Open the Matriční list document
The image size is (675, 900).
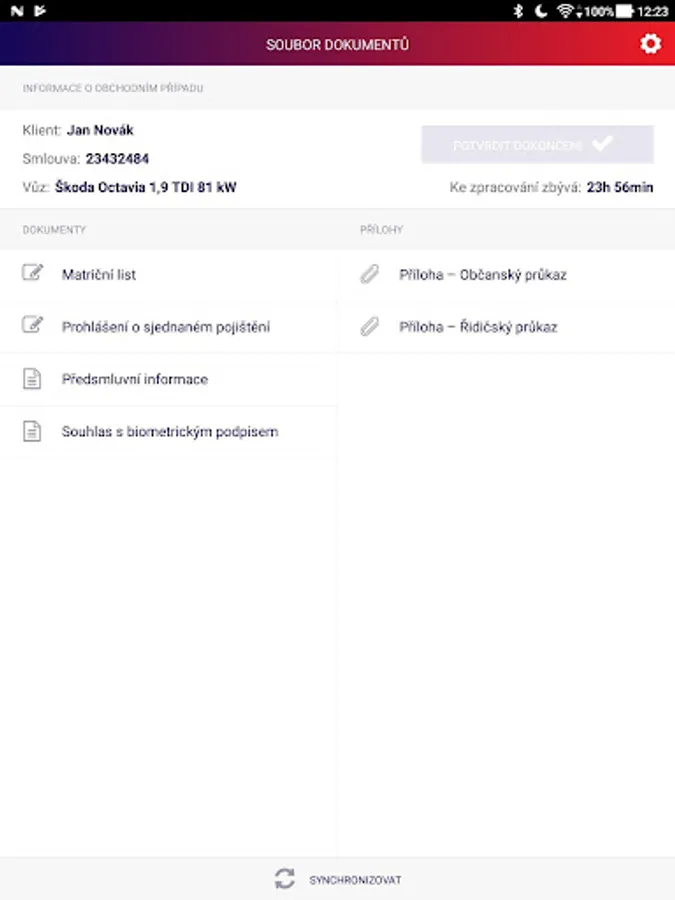click(x=169, y=275)
